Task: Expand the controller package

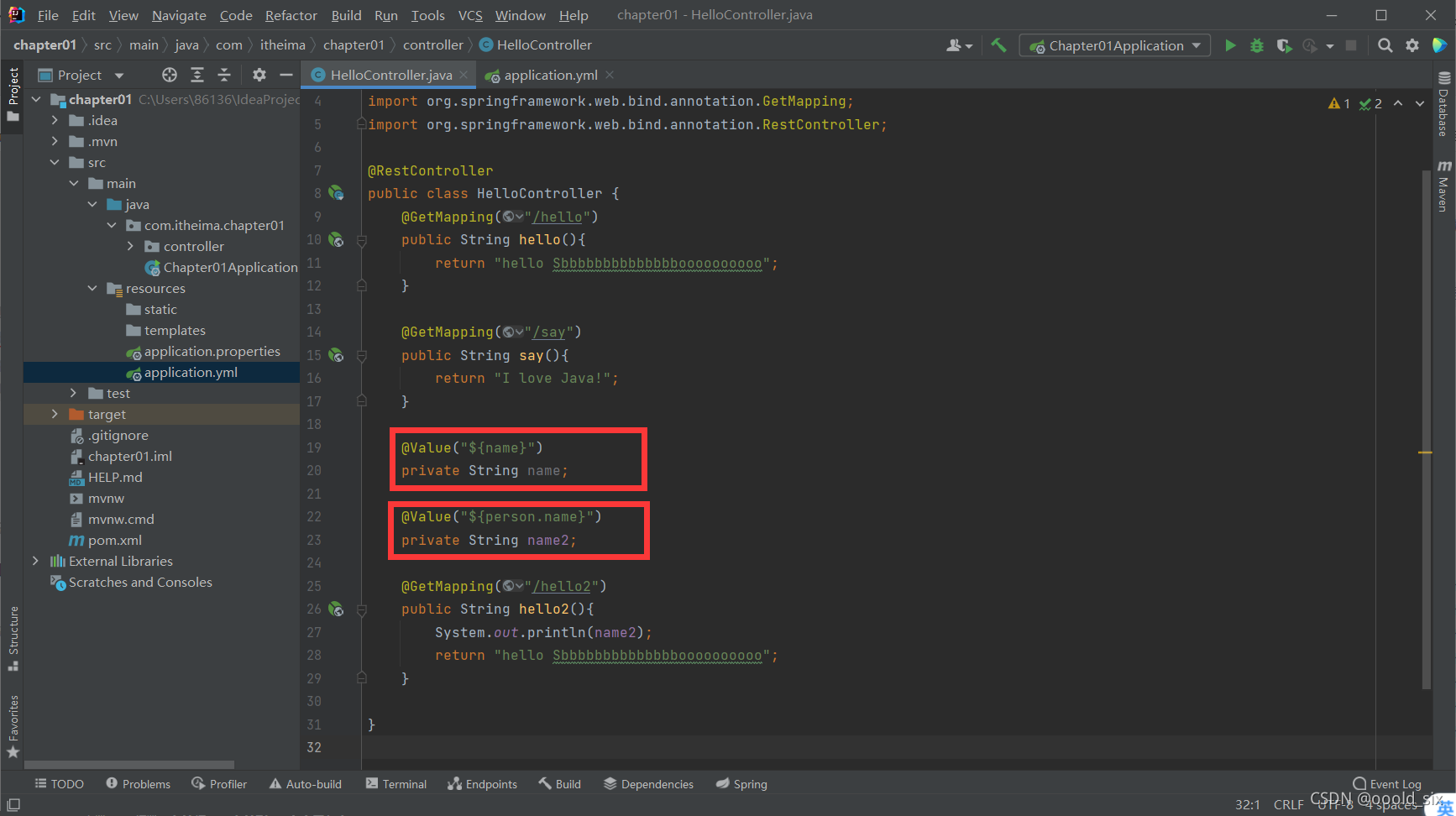Action: [x=130, y=246]
